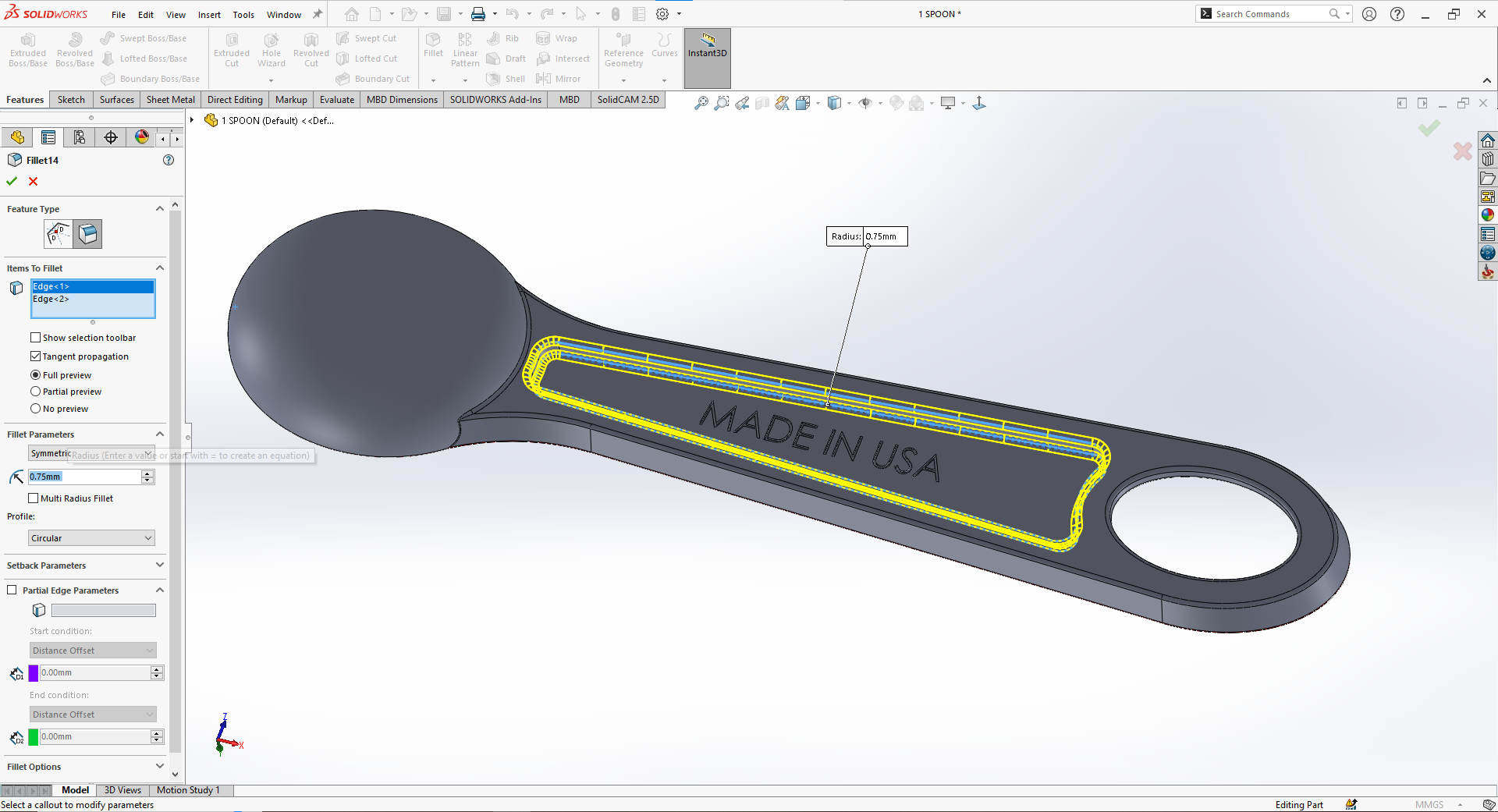Open the DimXpertManager crosshair tab
The width and height of the screenshot is (1498, 812).
coord(111,137)
